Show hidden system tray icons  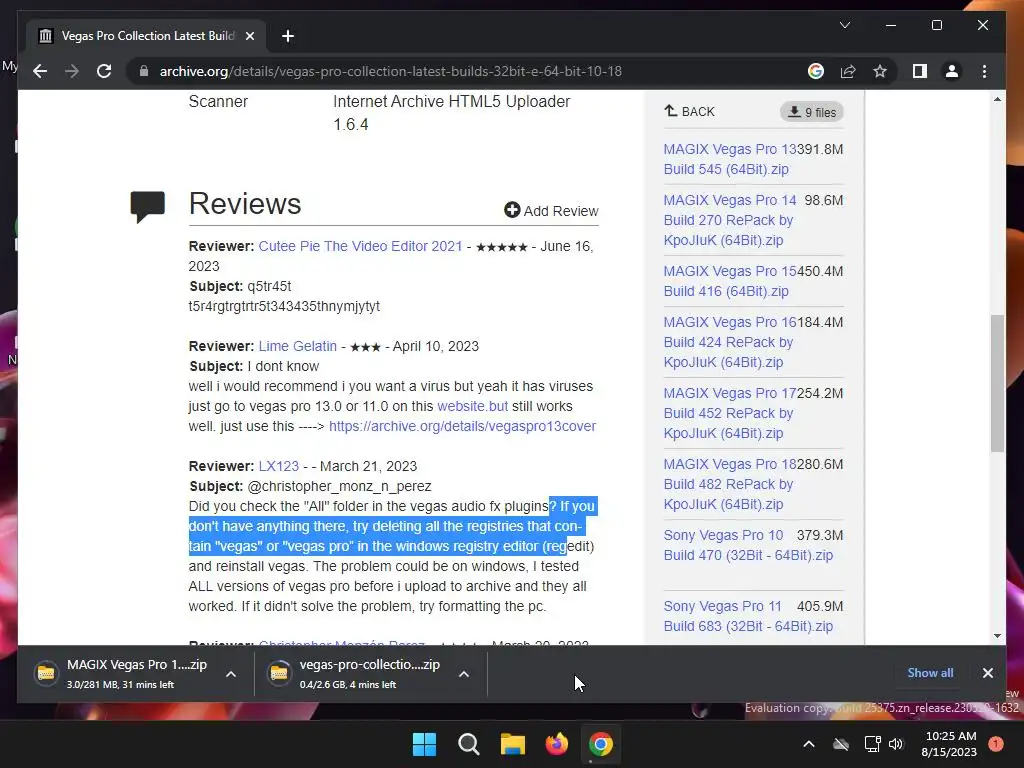[808, 744]
